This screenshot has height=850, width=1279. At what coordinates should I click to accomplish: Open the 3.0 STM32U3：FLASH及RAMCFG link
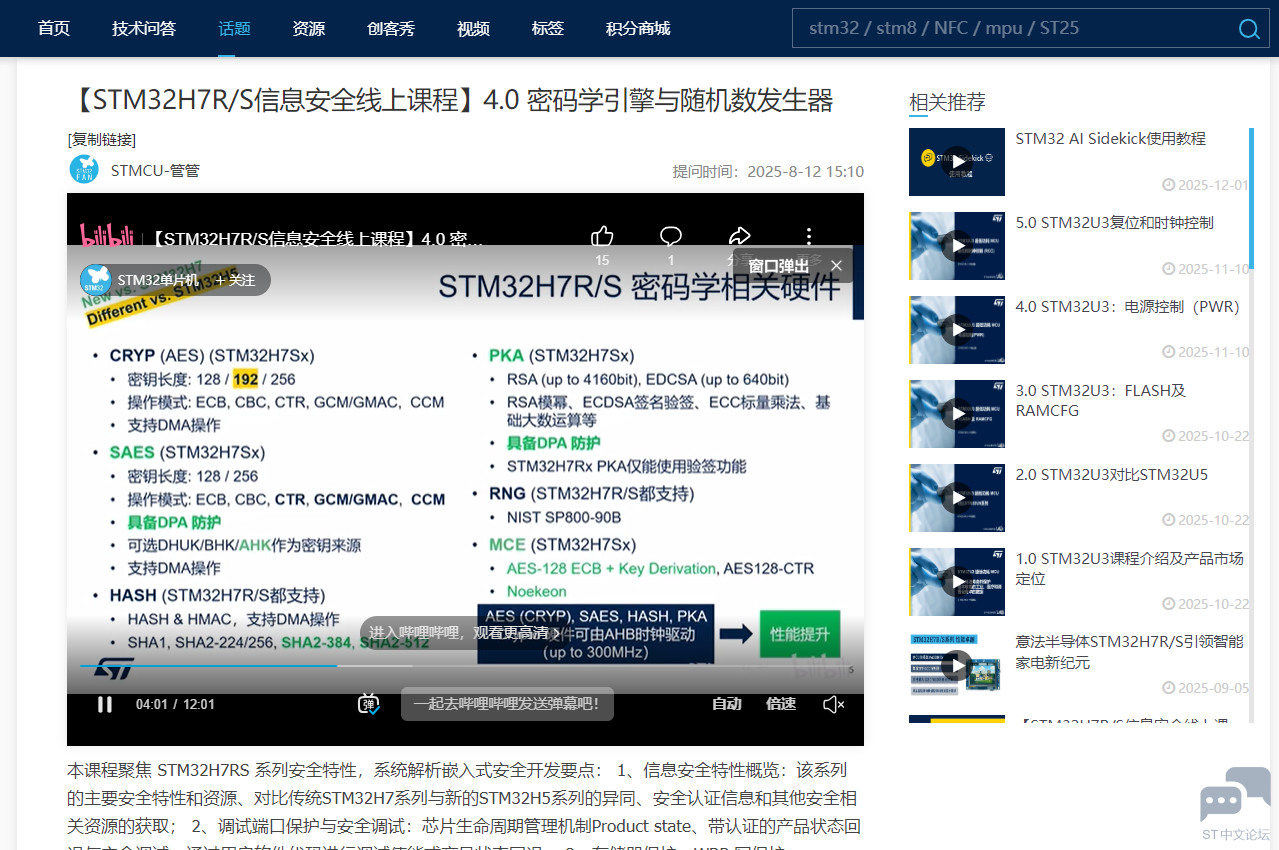pyautogui.click(x=1101, y=401)
